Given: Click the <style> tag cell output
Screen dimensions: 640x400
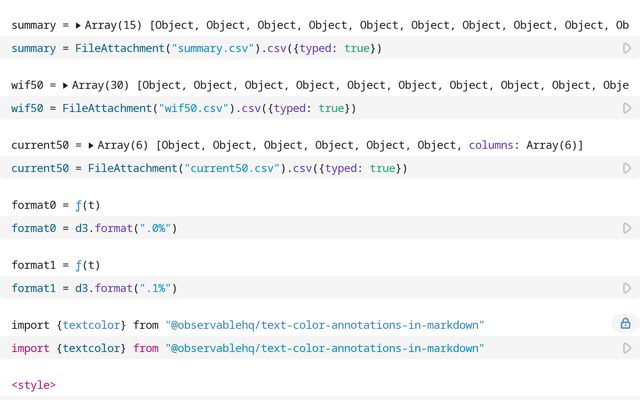Looking at the screenshot, I should point(33,385).
